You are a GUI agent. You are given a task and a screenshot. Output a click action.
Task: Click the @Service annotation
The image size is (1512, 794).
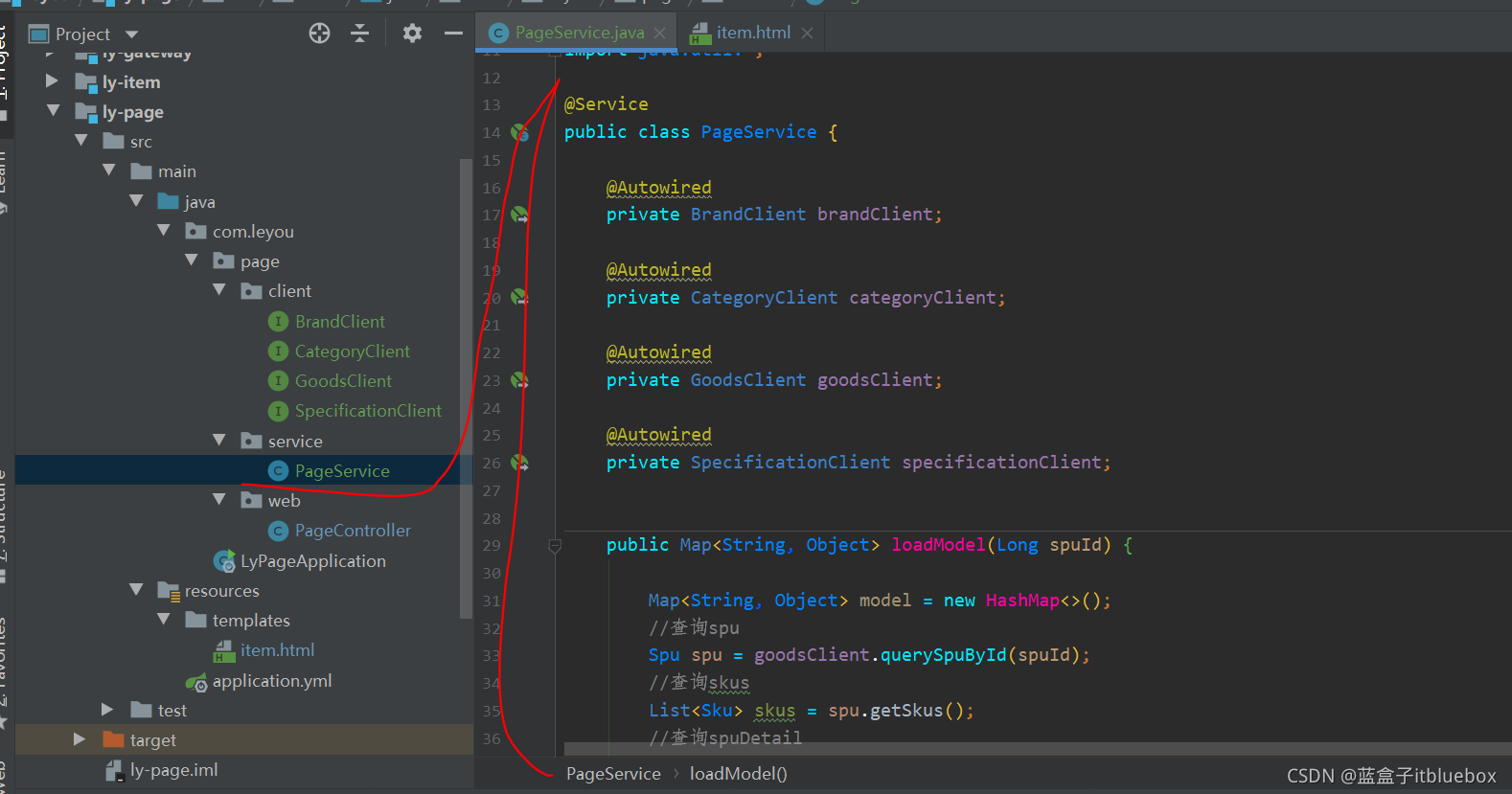[606, 104]
